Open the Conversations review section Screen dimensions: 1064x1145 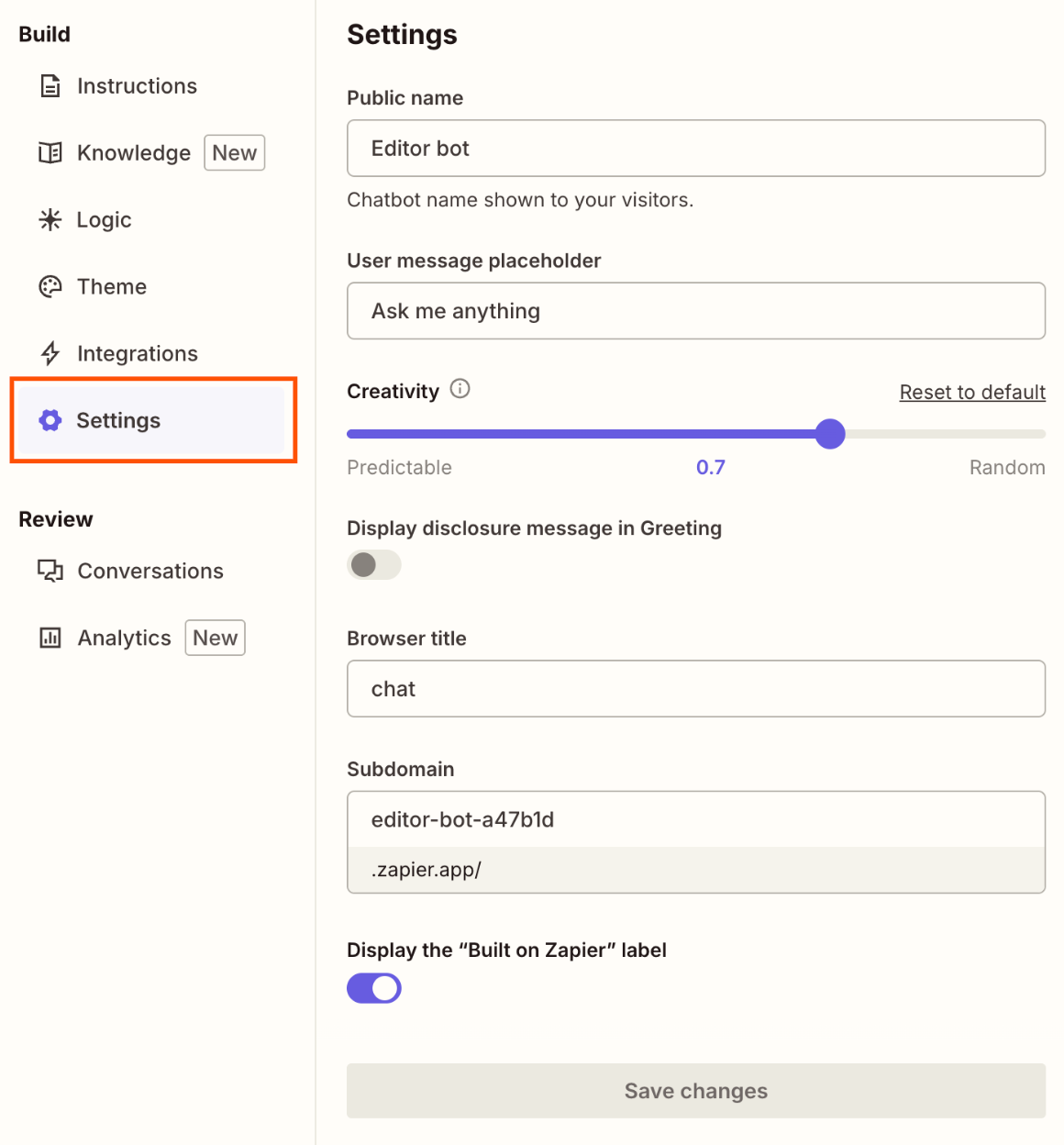coord(150,571)
